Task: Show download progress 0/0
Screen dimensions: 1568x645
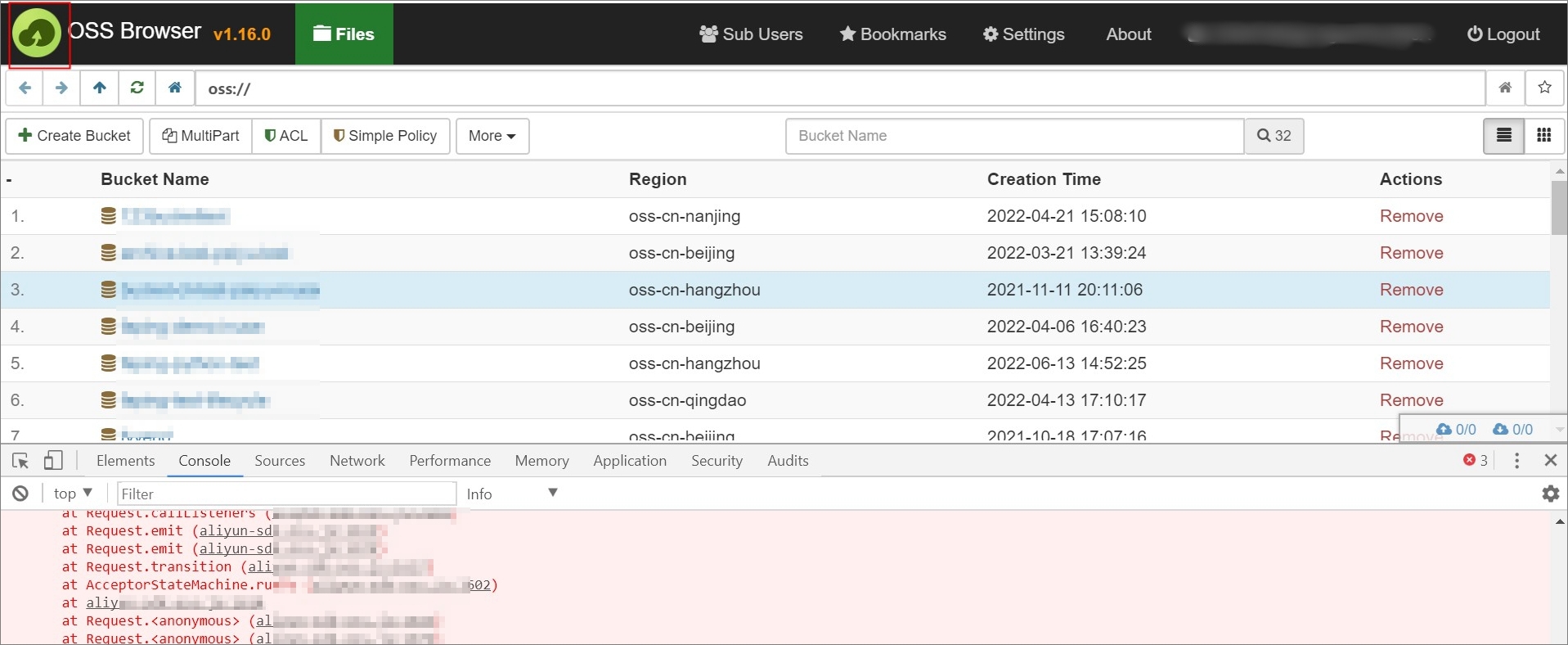Action: [1512, 430]
